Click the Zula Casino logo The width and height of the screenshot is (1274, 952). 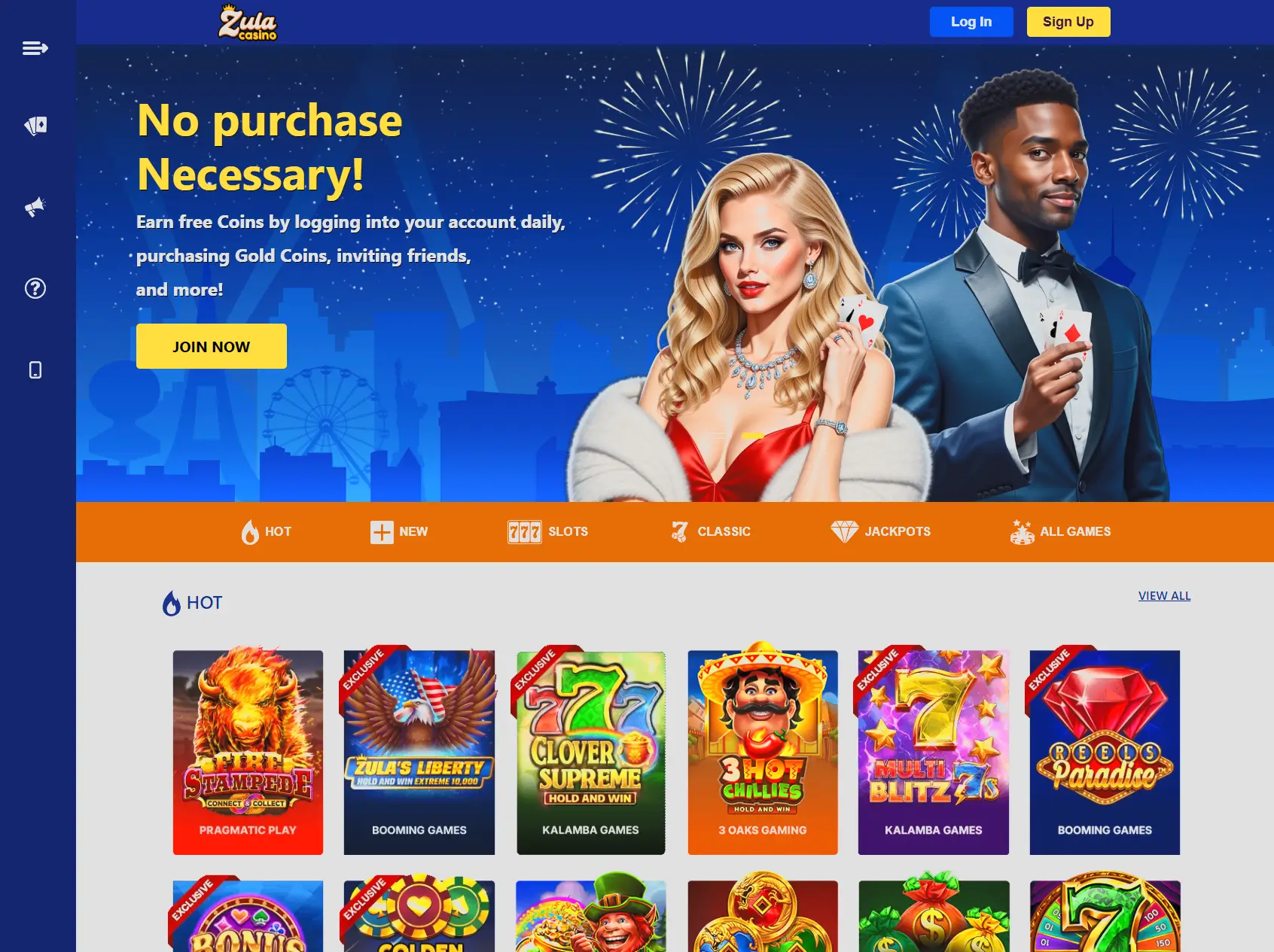[x=248, y=22]
